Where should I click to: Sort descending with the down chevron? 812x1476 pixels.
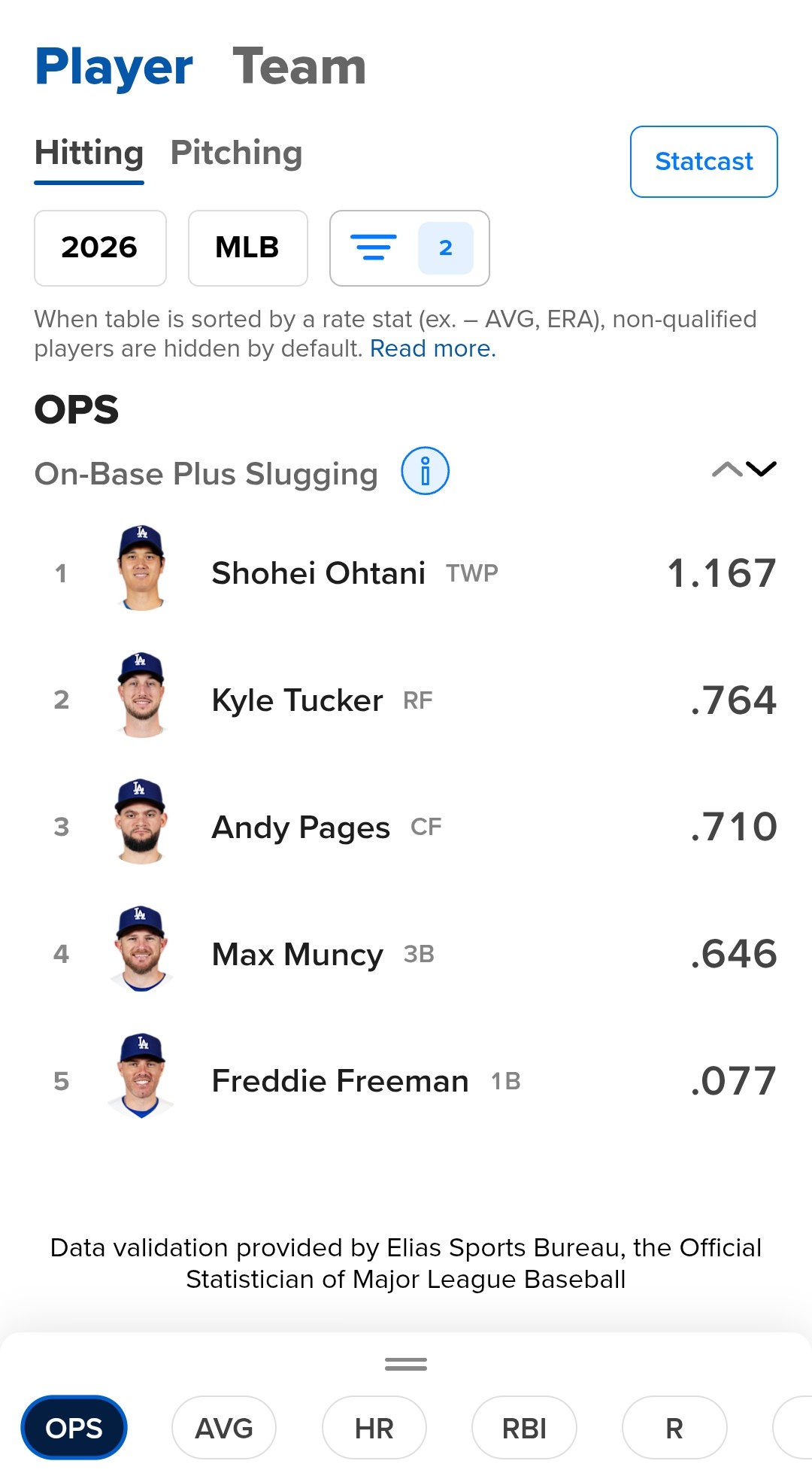762,469
